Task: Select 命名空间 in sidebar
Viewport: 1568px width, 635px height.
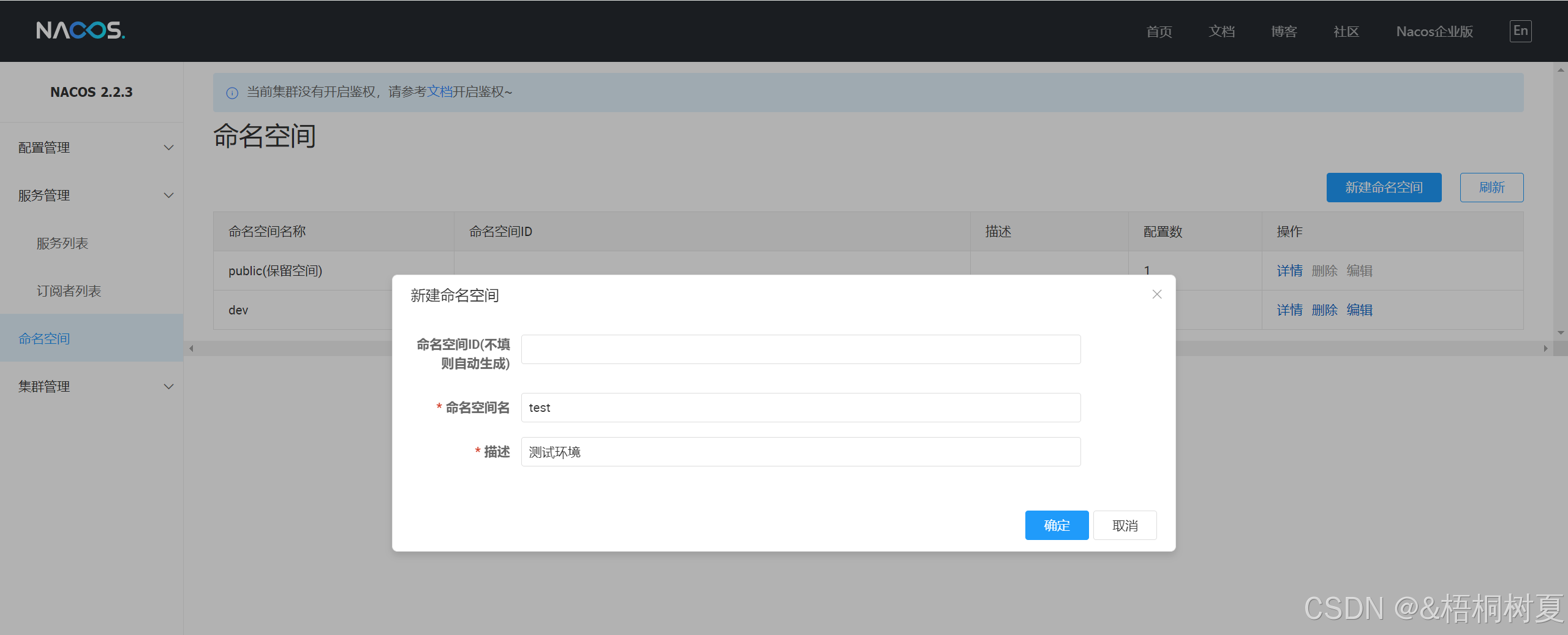Action: coord(92,338)
